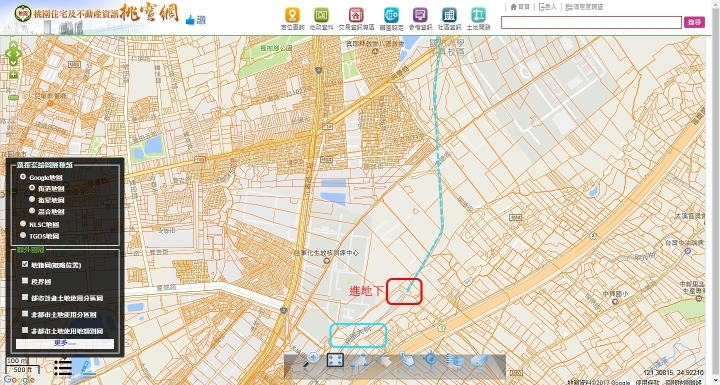Select 衛星地圖 satellite map radio
Viewport: 720px width, 385px height.
coord(32,199)
